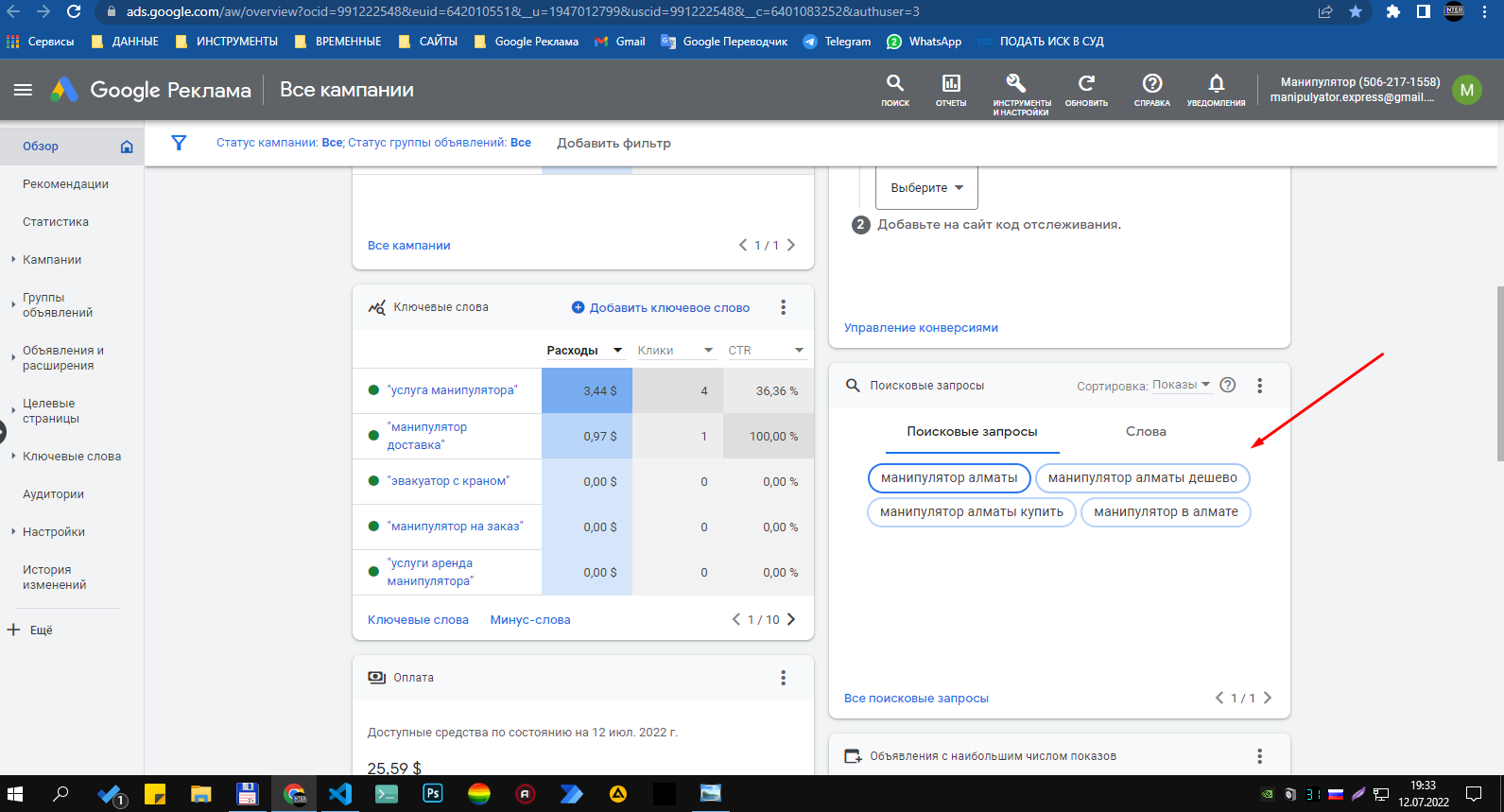Expand Ещё in the sidebar
Viewport: 1504px width, 812px height.
click(x=30, y=630)
